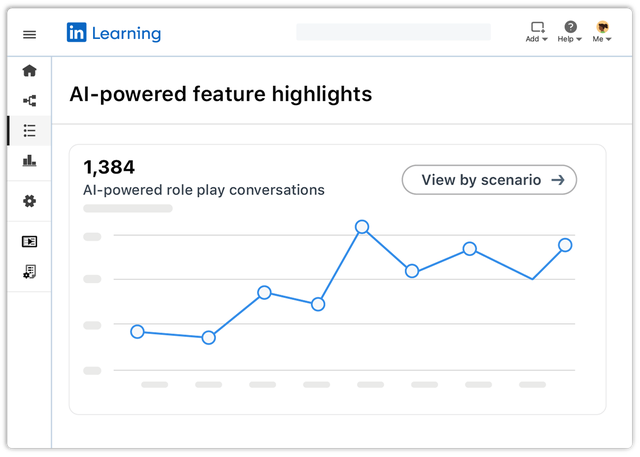Expand the Help dropdown
The image size is (640, 457).
pos(570,32)
